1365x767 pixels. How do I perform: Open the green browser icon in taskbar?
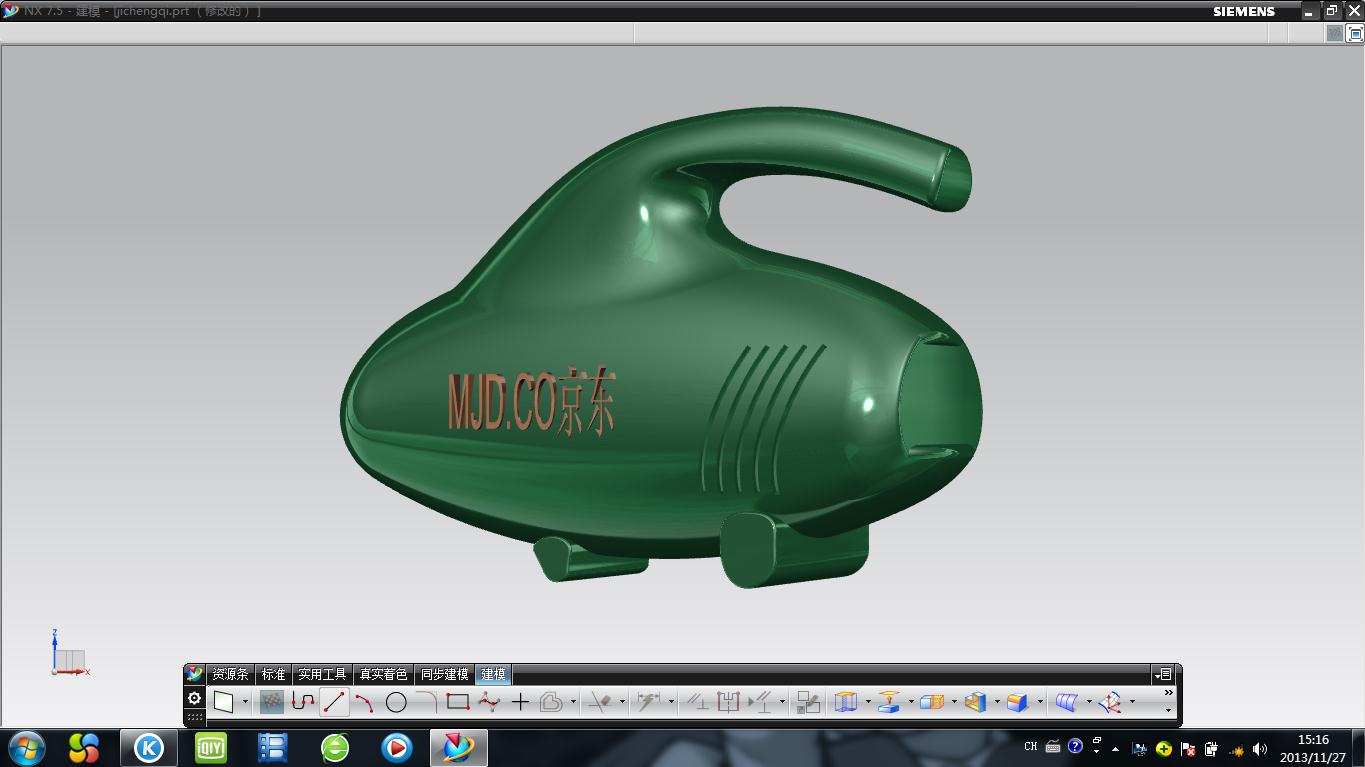pos(335,747)
